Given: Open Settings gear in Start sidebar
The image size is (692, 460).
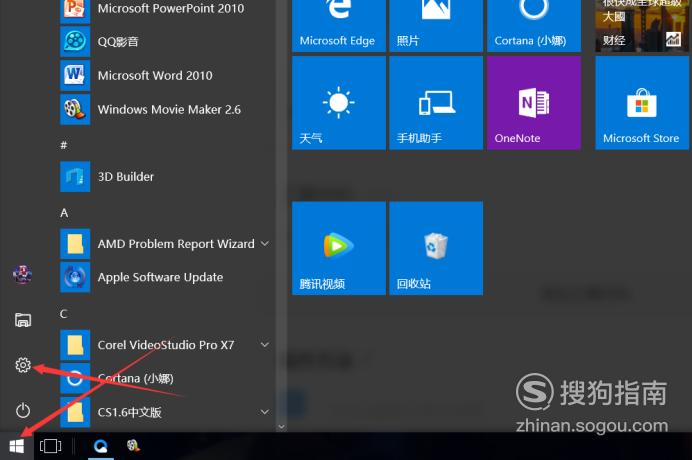Looking at the screenshot, I should pos(23,365).
